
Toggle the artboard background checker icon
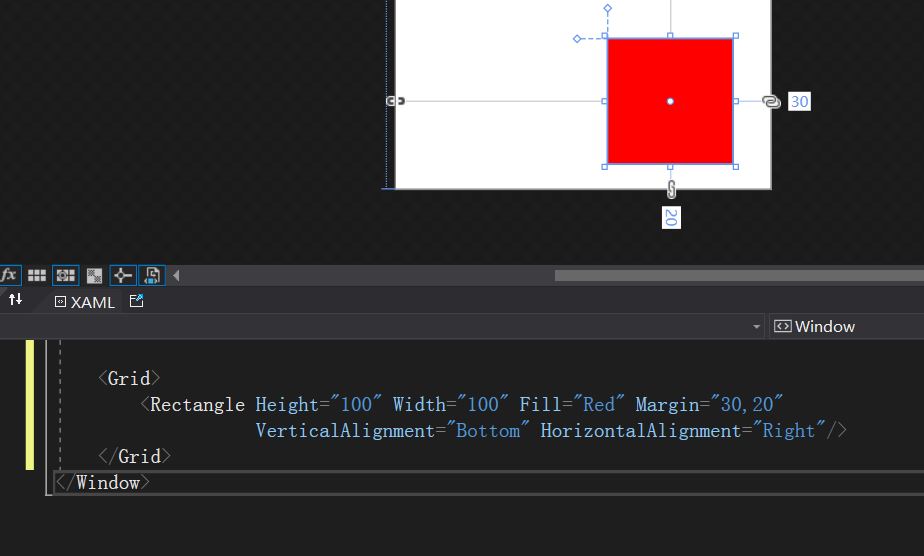point(94,276)
